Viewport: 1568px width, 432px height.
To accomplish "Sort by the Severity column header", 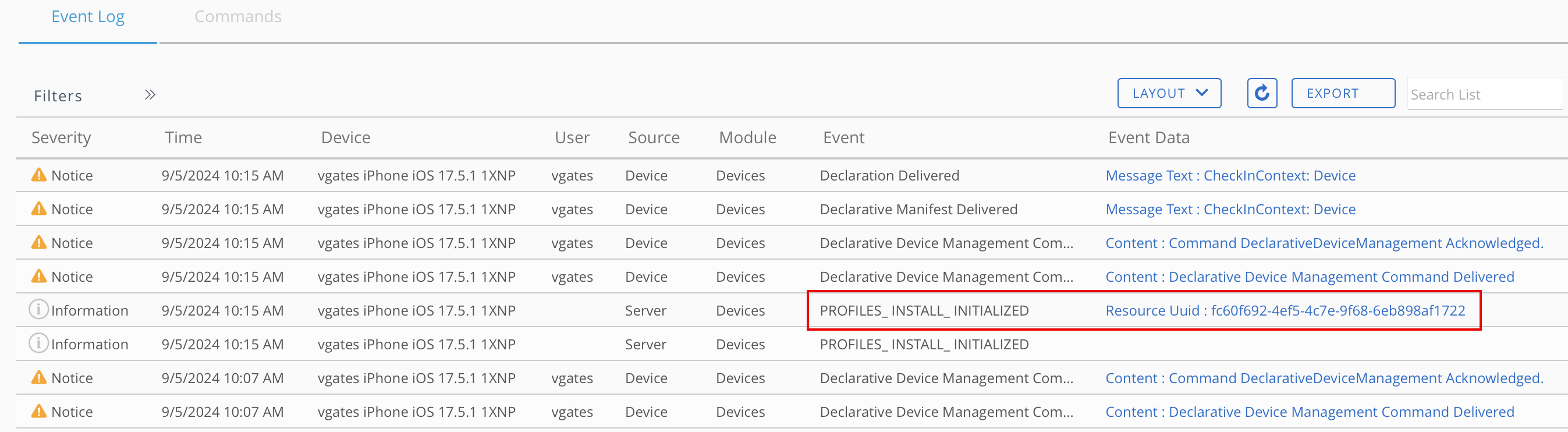I will click(61, 138).
